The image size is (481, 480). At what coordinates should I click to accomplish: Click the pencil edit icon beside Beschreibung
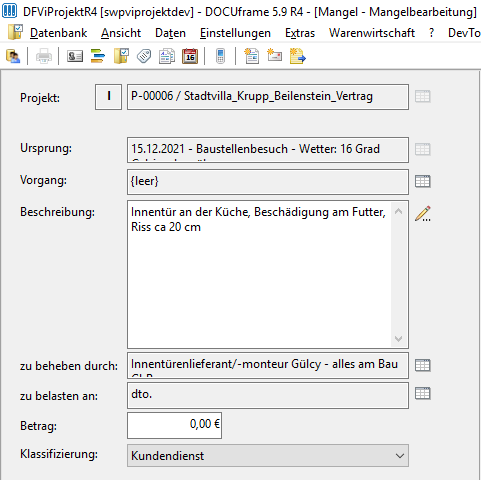coord(423,214)
